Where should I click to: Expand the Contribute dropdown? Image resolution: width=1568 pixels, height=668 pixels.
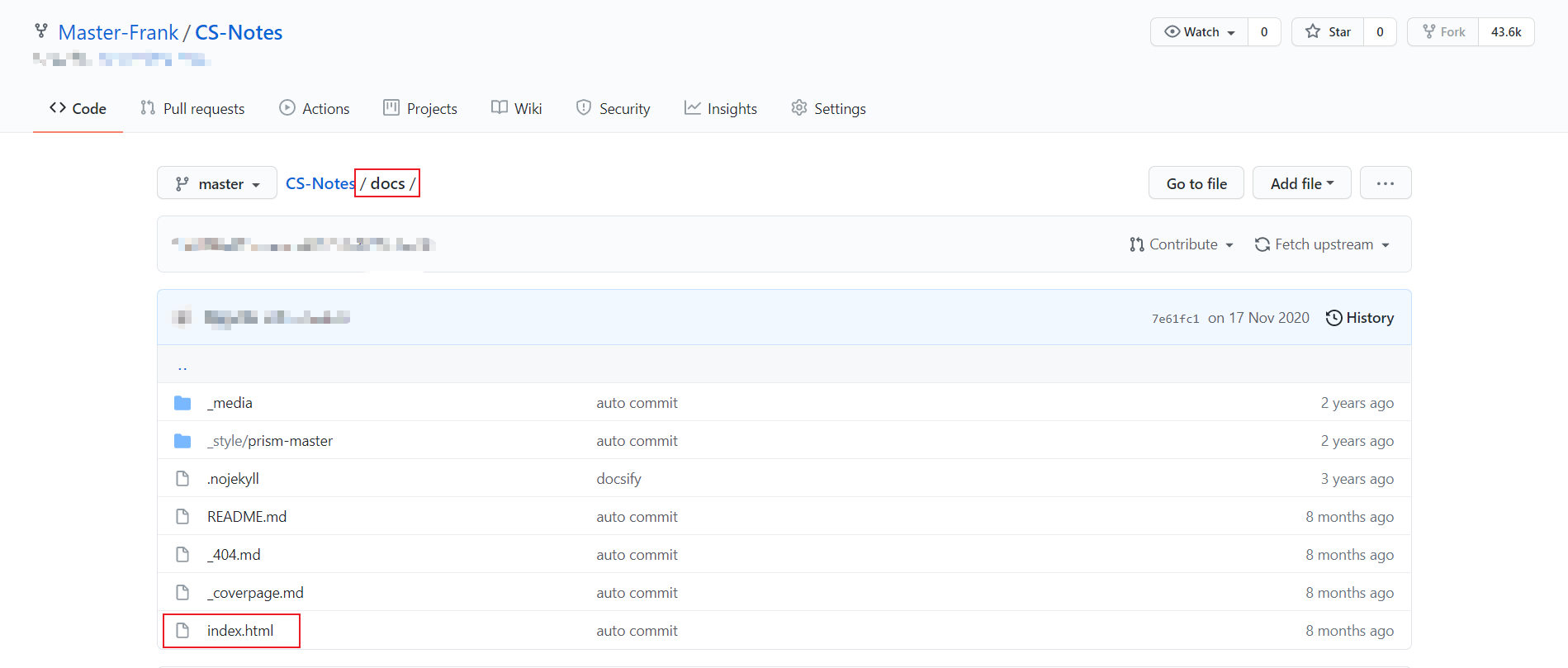(x=1182, y=244)
